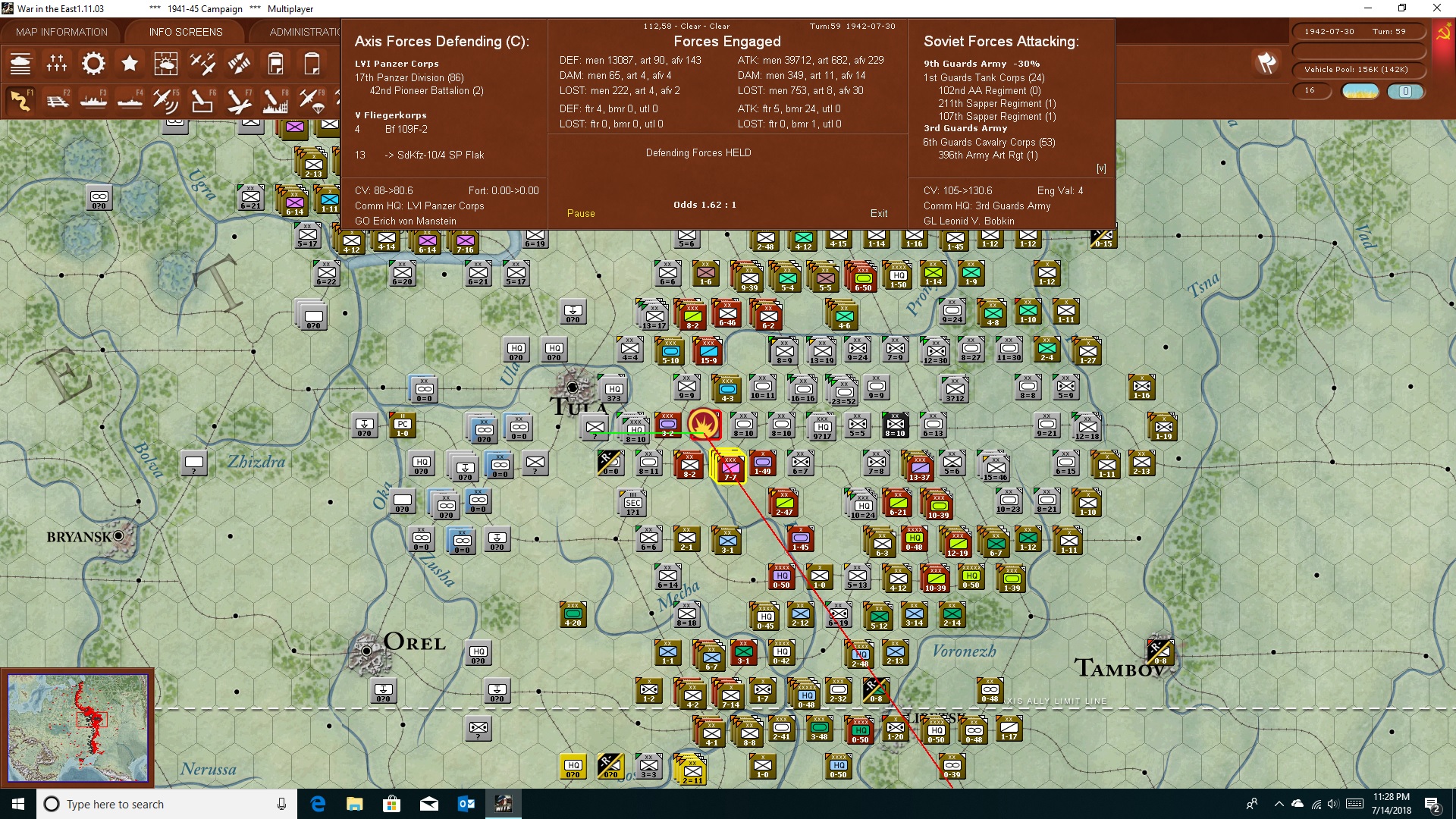Open Outlook from taskbar
The image size is (1456, 819).
(466, 804)
